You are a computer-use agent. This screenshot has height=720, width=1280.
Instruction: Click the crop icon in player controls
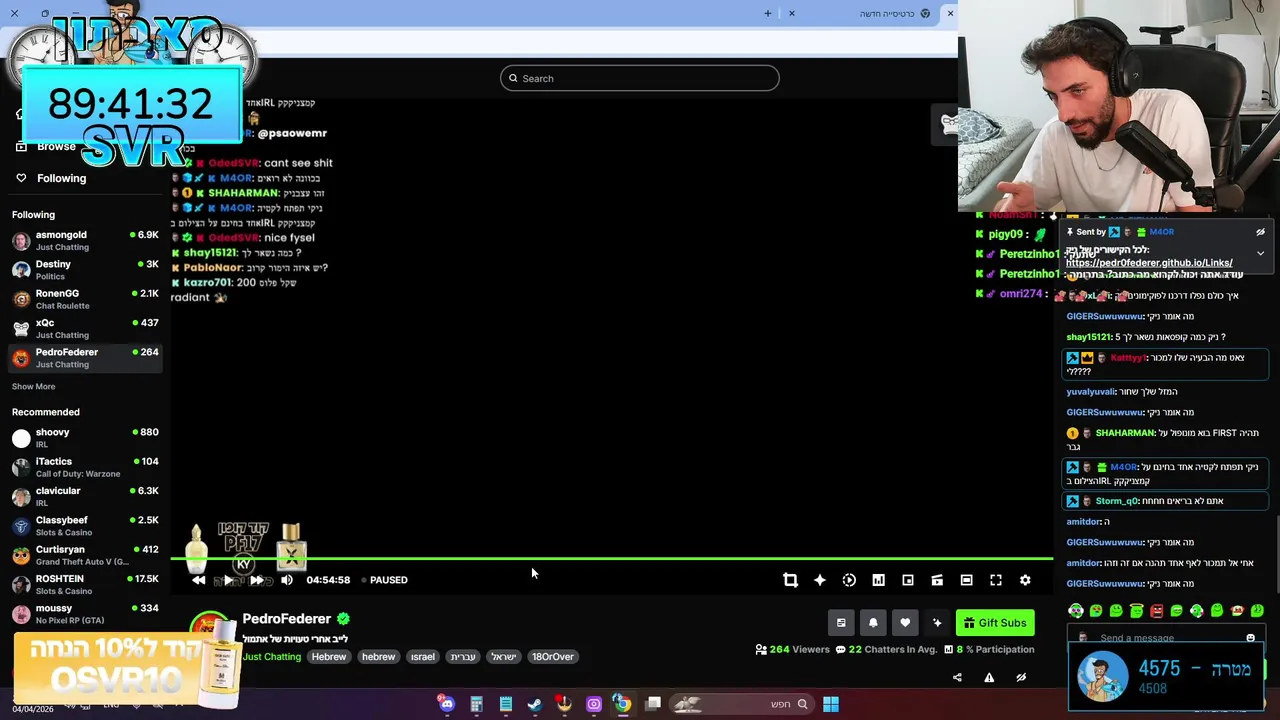(790, 580)
